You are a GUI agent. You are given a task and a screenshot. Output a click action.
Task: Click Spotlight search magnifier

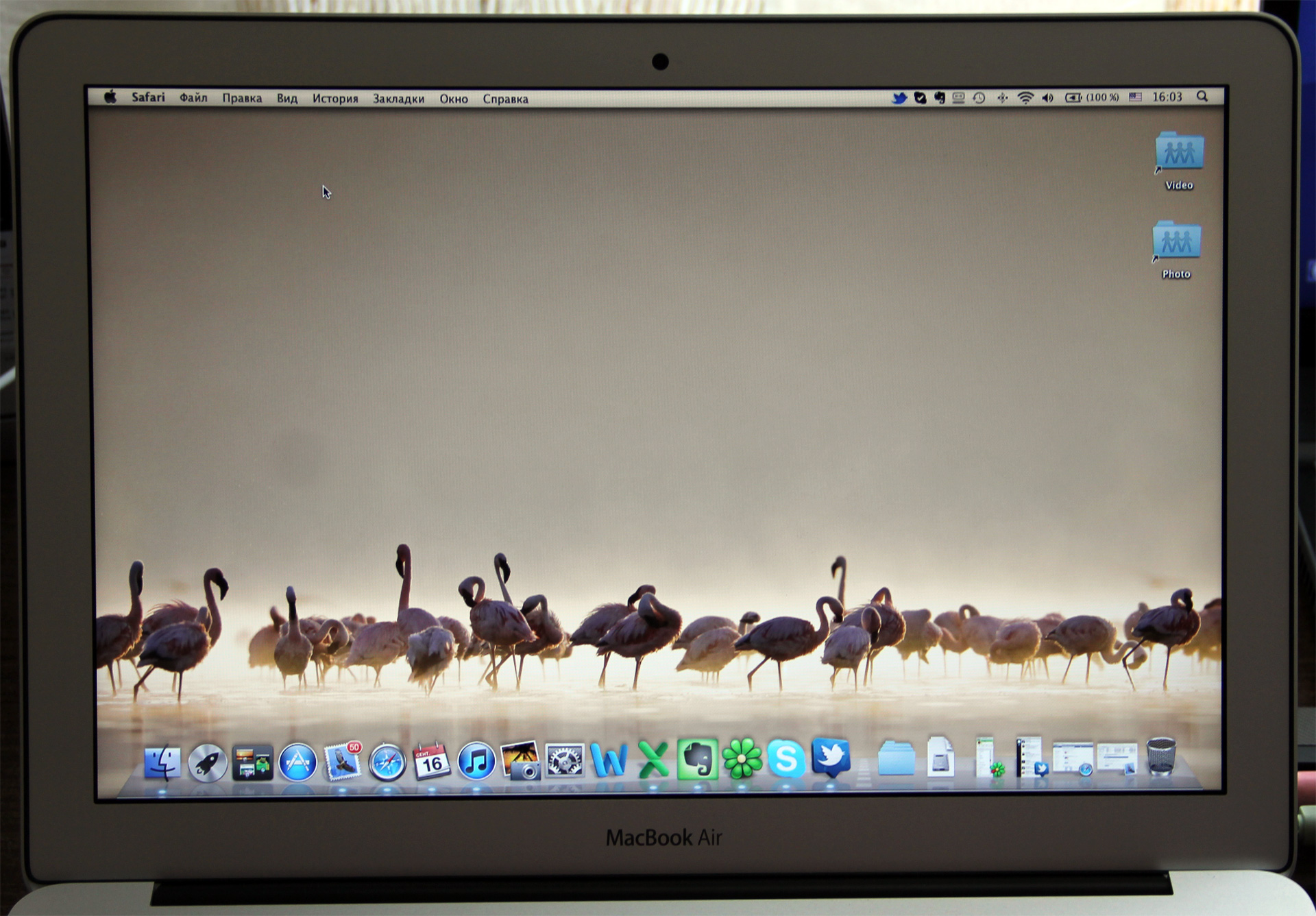(x=1202, y=97)
